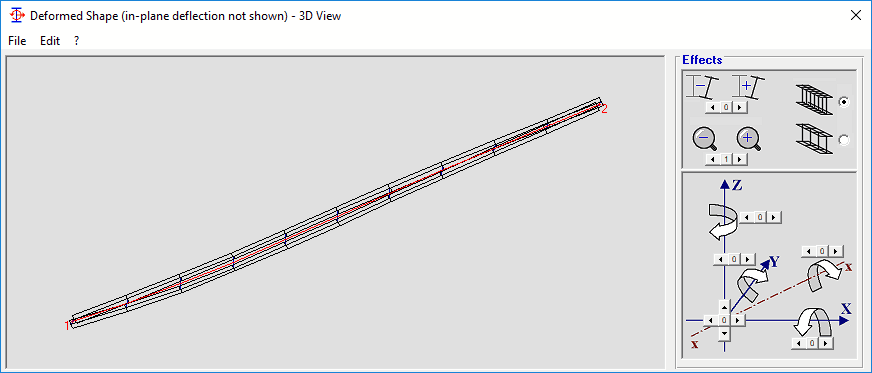Pan view down using origin pad arrow
Screen dimensions: 872x373
[724, 334]
